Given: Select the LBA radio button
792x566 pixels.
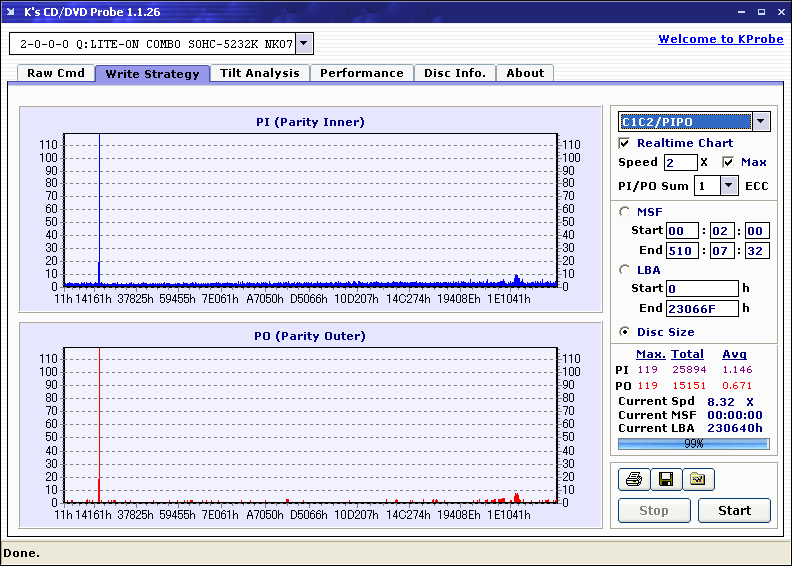Looking at the screenshot, I should click(x=624, y=270).
